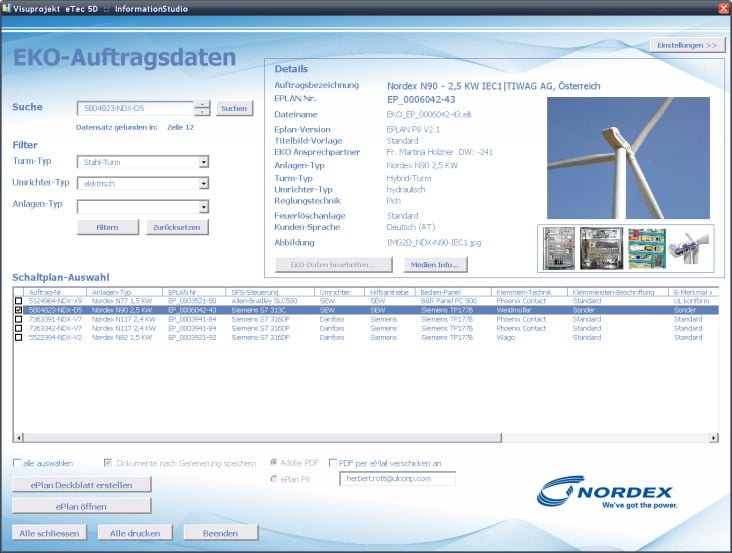Click EKO-Daten bearbeiten button
The image size is (732, 553).
point(333,265)
